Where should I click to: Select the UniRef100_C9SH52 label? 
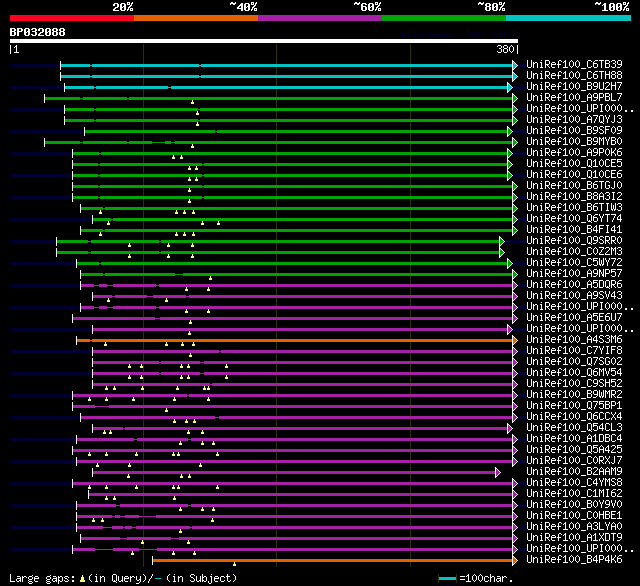pos(574,384)
